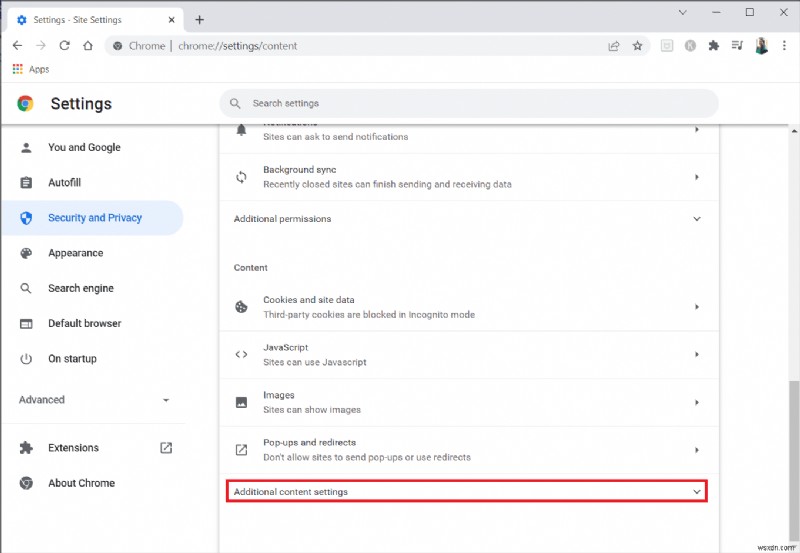Open JavaScript settings arrow
Viewport: 800px width, 553px height.
(696, 355)
